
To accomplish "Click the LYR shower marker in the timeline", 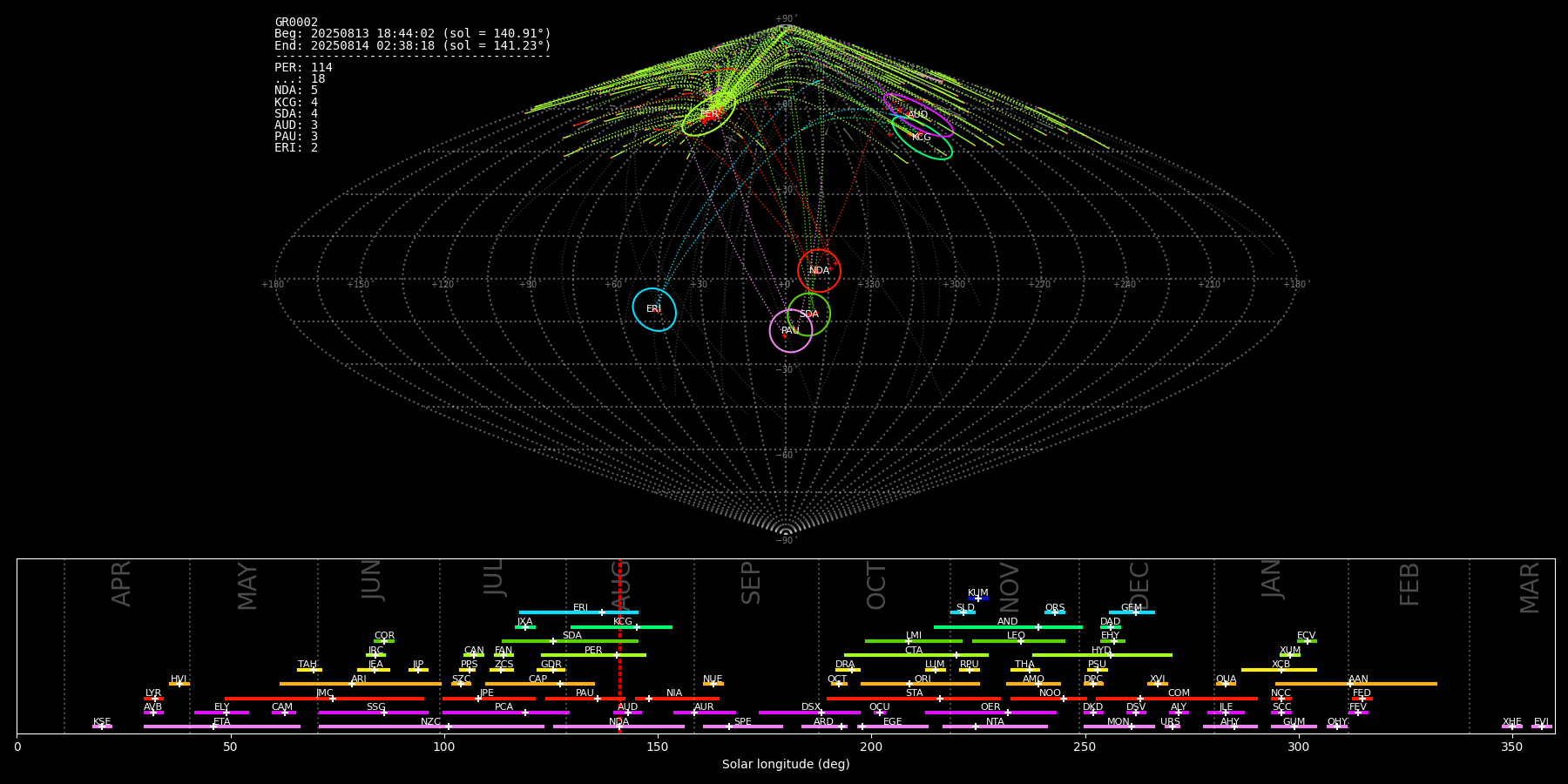I will (x=153, y=698).
